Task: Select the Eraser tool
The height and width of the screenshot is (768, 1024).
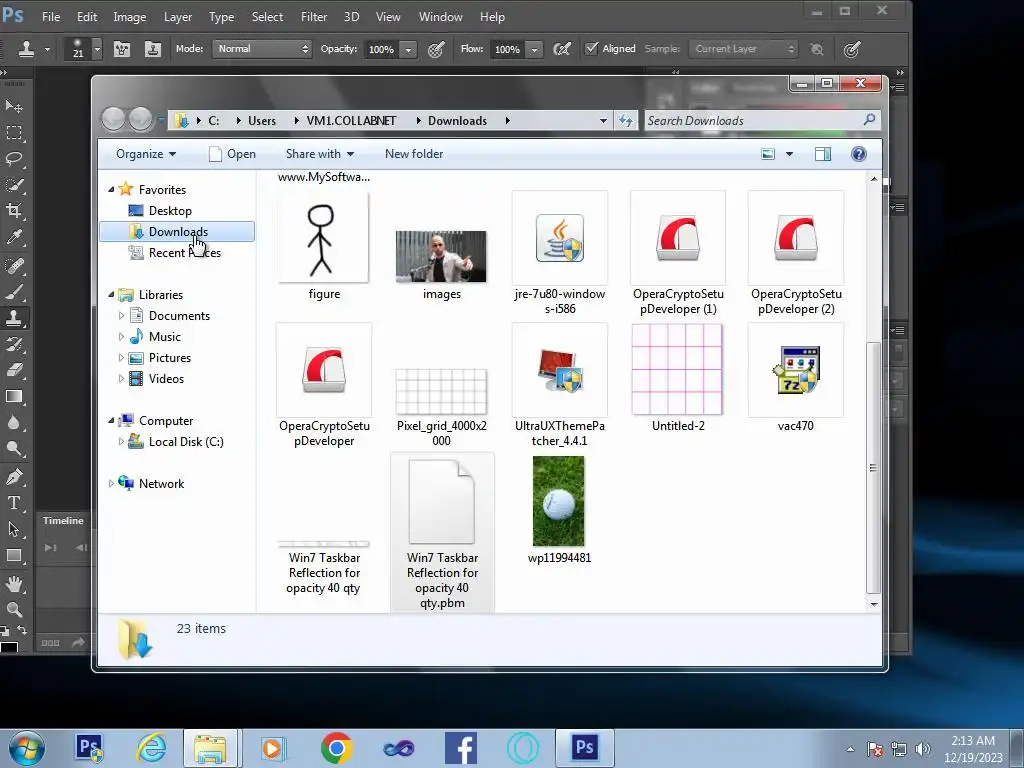Action: 14,370
